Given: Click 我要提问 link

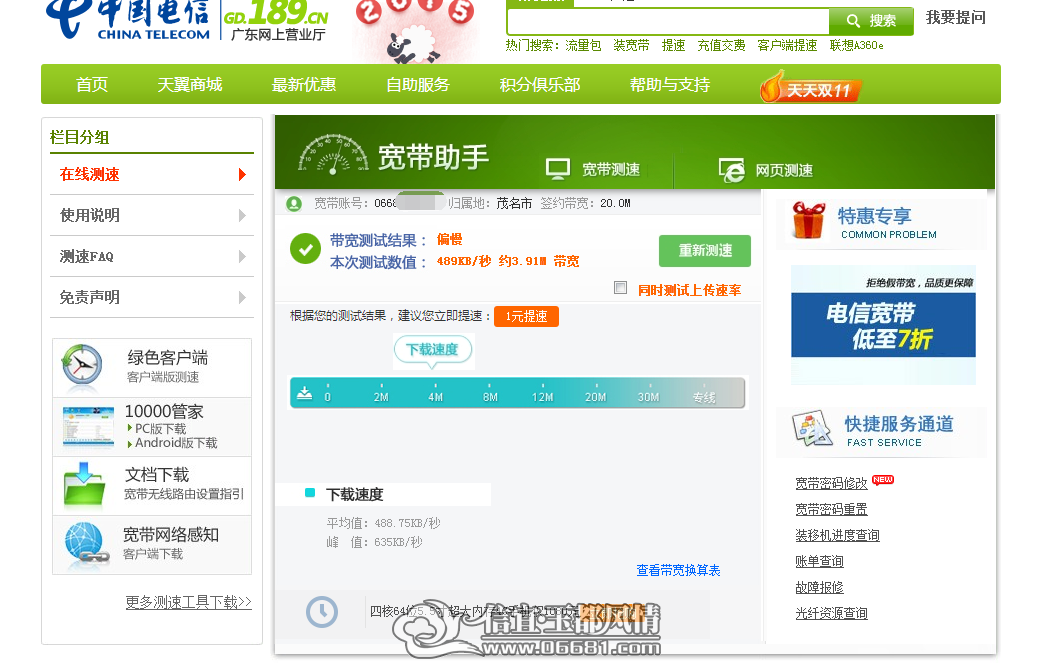Looking at the screenshot, I should 955,17.
